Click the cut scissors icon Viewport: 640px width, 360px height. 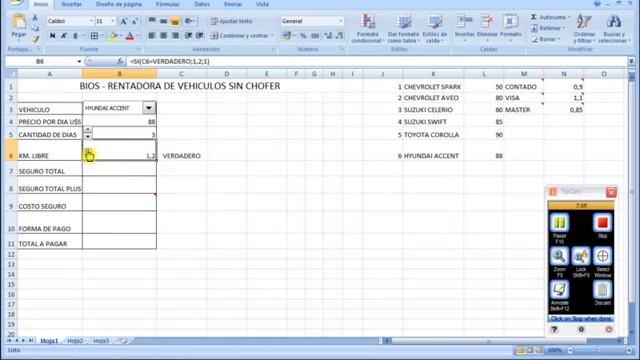pos(35,18)
